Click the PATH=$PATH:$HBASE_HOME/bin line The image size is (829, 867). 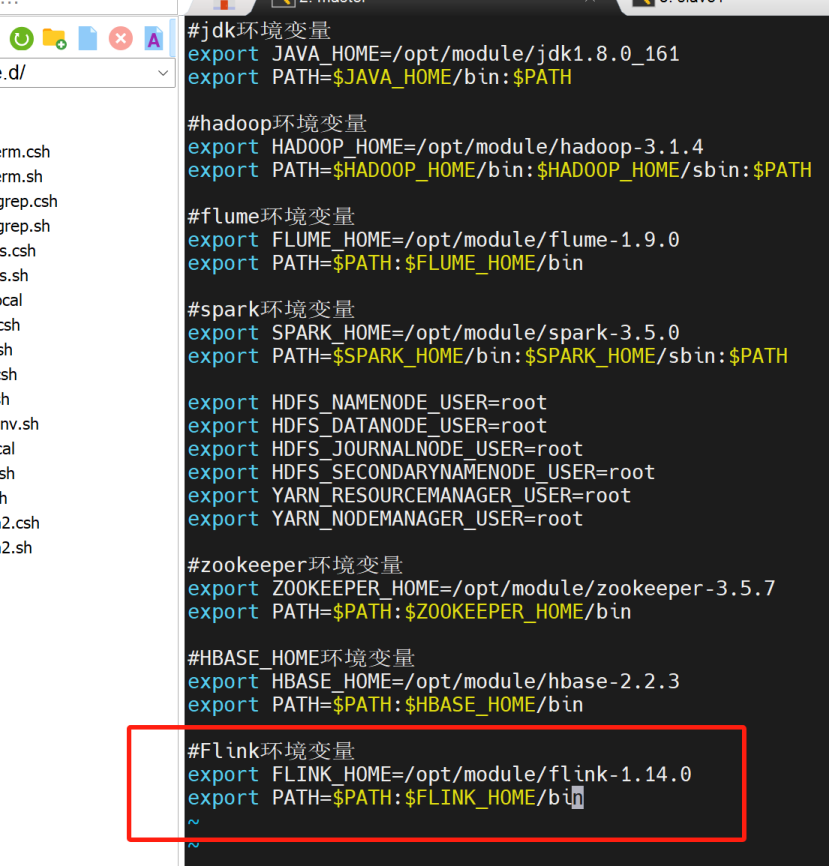click(385, 704)
